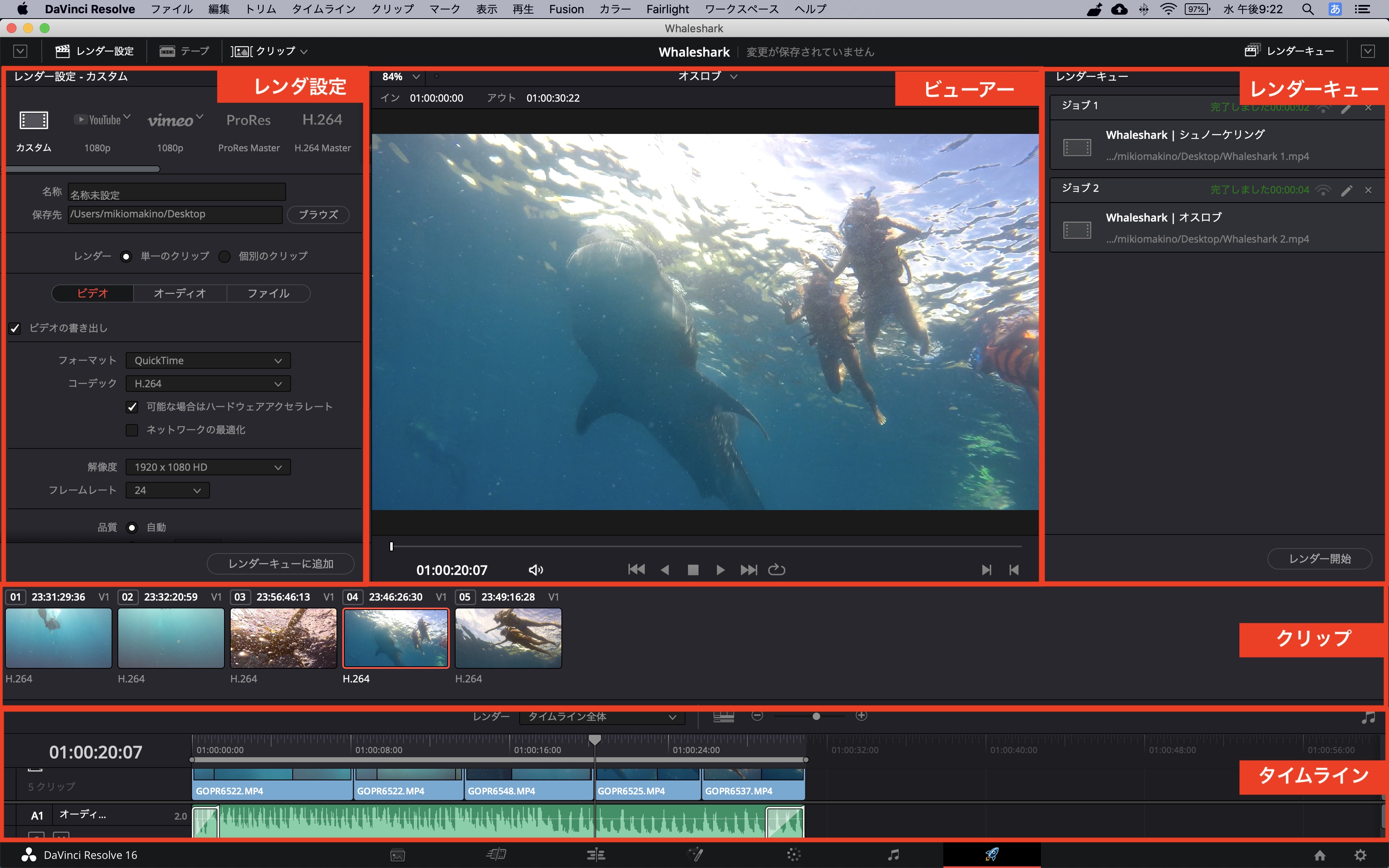Open project settings gear icon
The height and width of the screenshot is (868, 1389).
1360,855
